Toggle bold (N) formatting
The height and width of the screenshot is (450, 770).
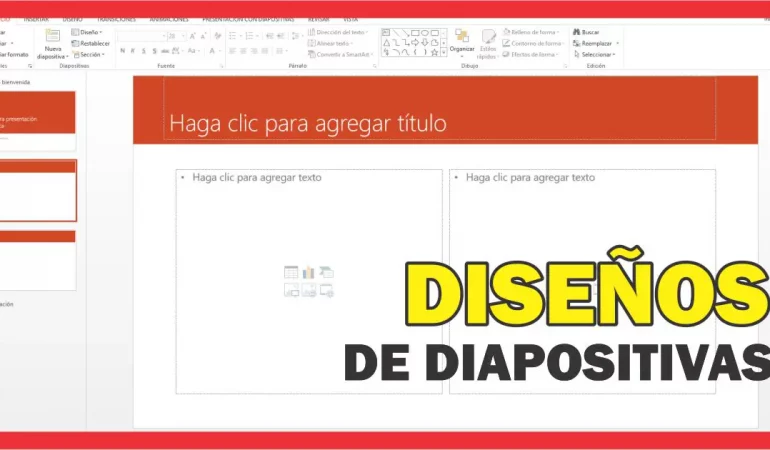click(123, 51)
